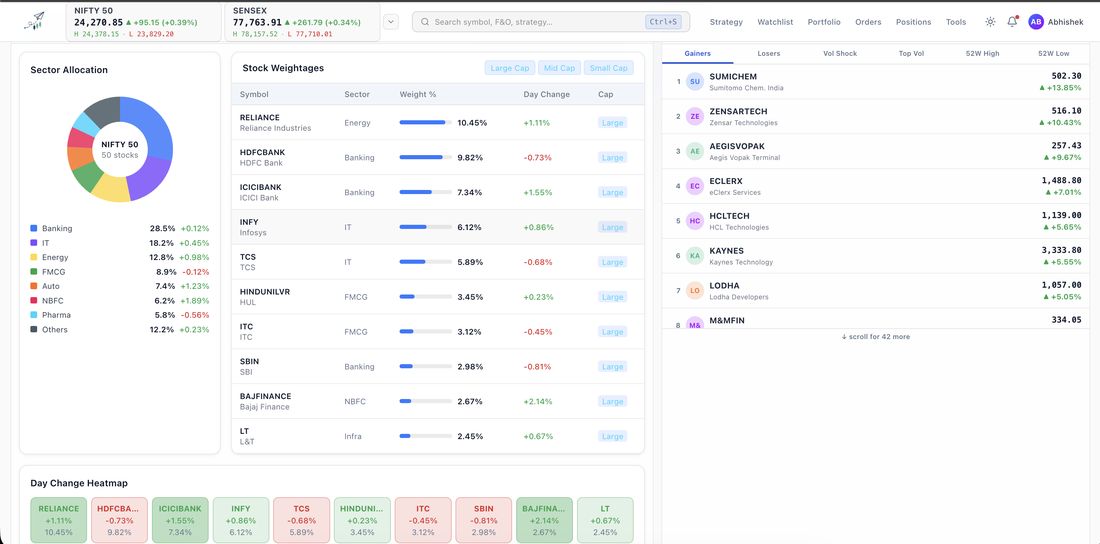1100x544 pixels.
Task: Toggle the Large Cap filter
Action: pyautogui.click(x=510, y=68)
